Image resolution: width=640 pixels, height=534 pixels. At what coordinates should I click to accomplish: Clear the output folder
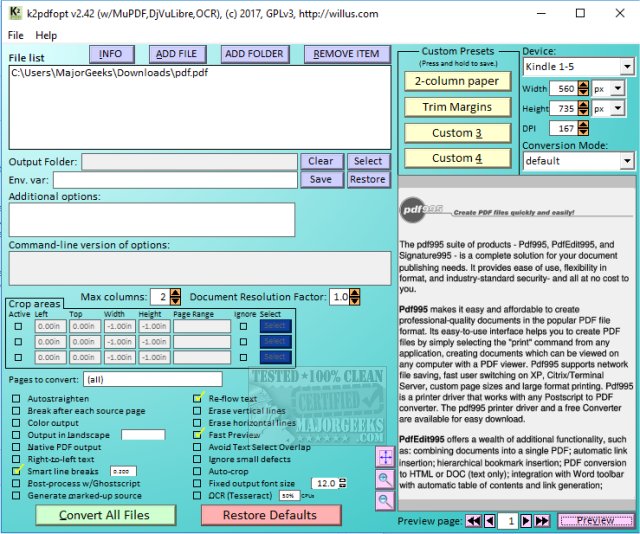322,161
